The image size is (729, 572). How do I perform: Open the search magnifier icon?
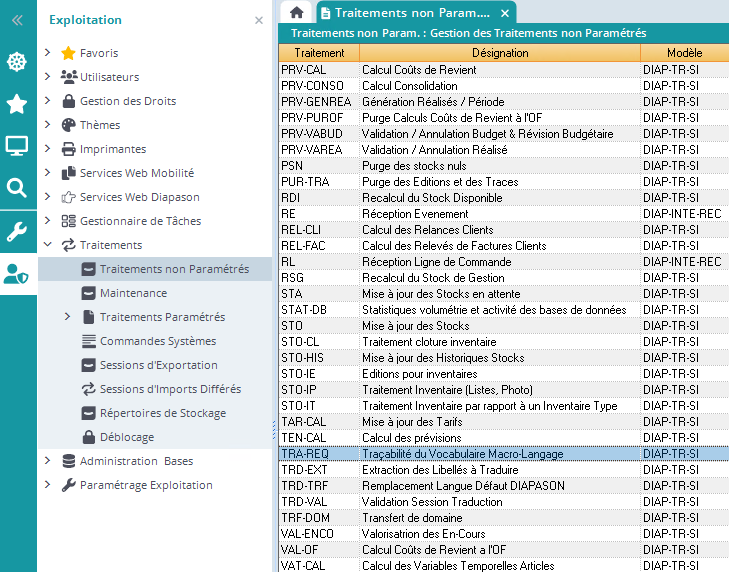(17, 188)
